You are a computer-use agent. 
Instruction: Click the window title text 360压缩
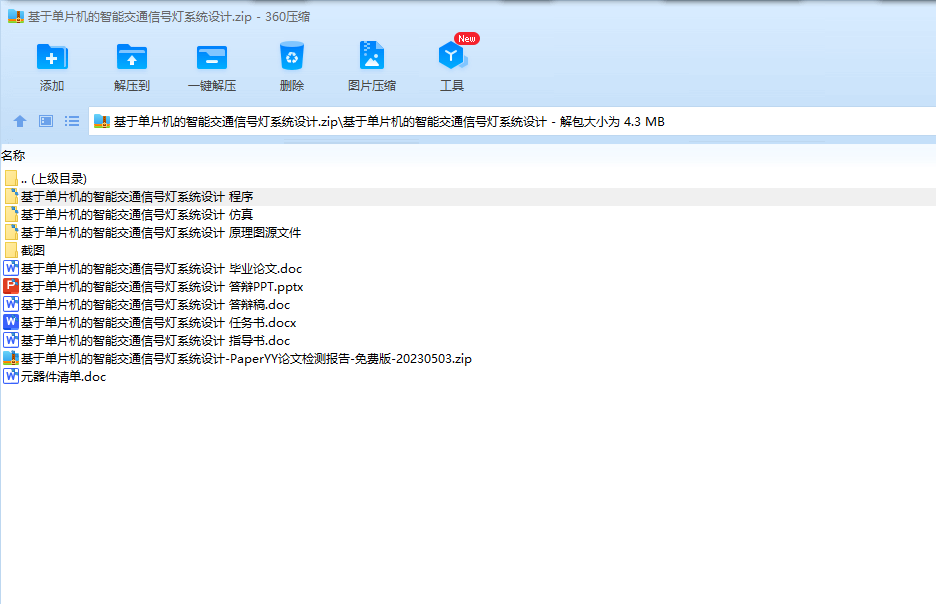pyautogui.click(x=287, y=17)
